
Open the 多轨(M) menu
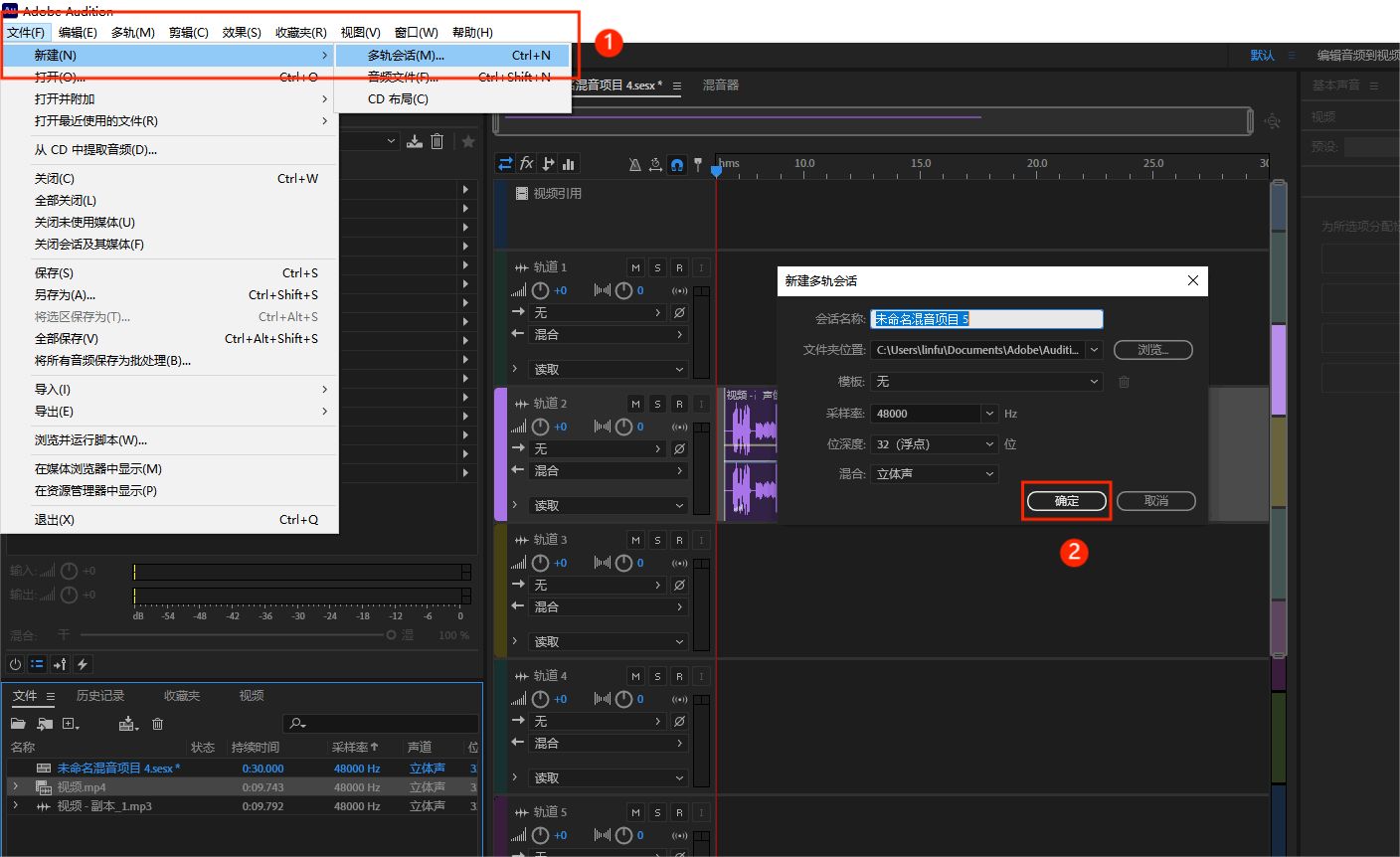[x=133, y=33]
